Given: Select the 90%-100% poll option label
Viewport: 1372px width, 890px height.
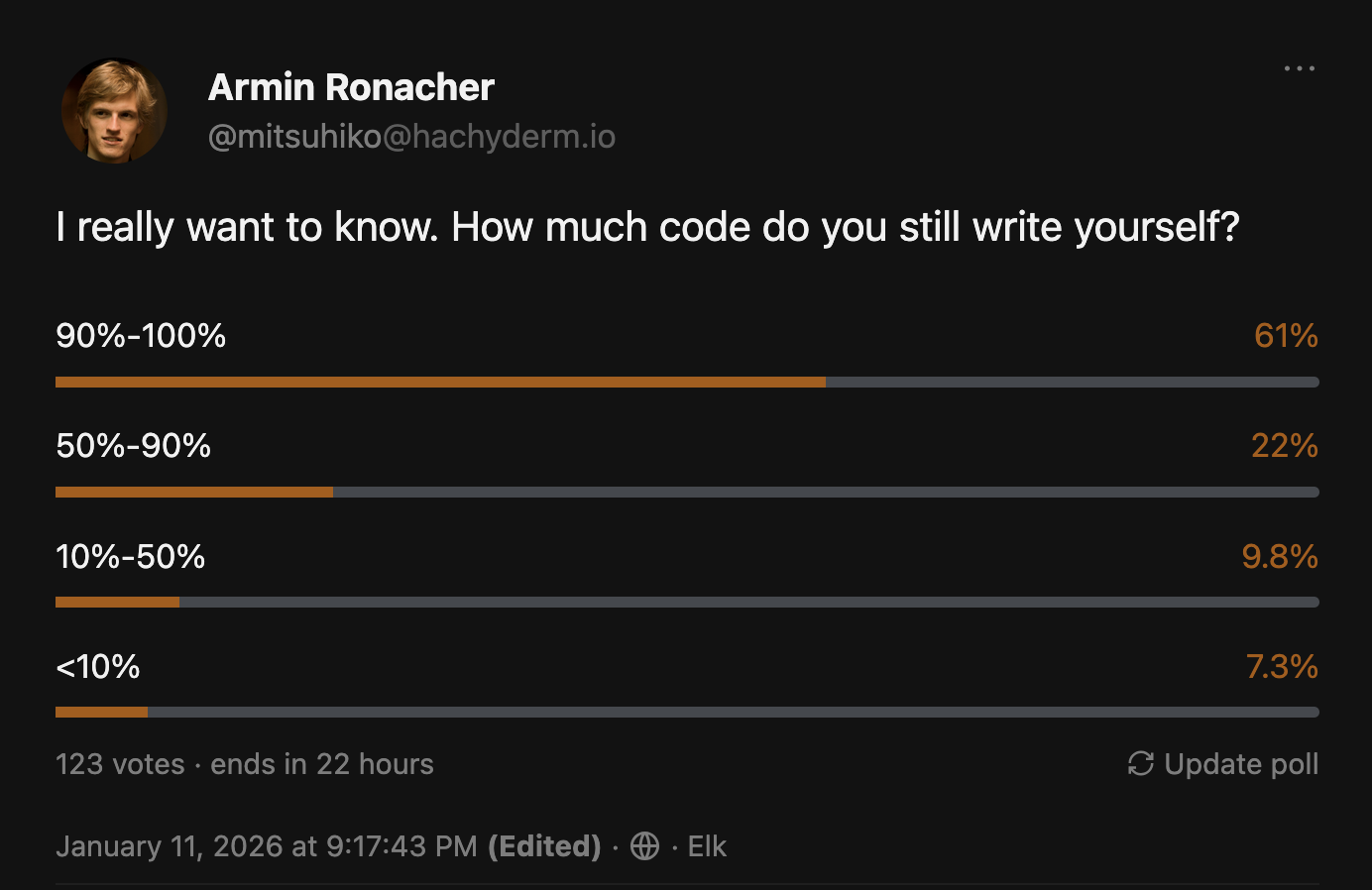Looking at the screenshot, I should pyautogui.click(x=141, y=336).
